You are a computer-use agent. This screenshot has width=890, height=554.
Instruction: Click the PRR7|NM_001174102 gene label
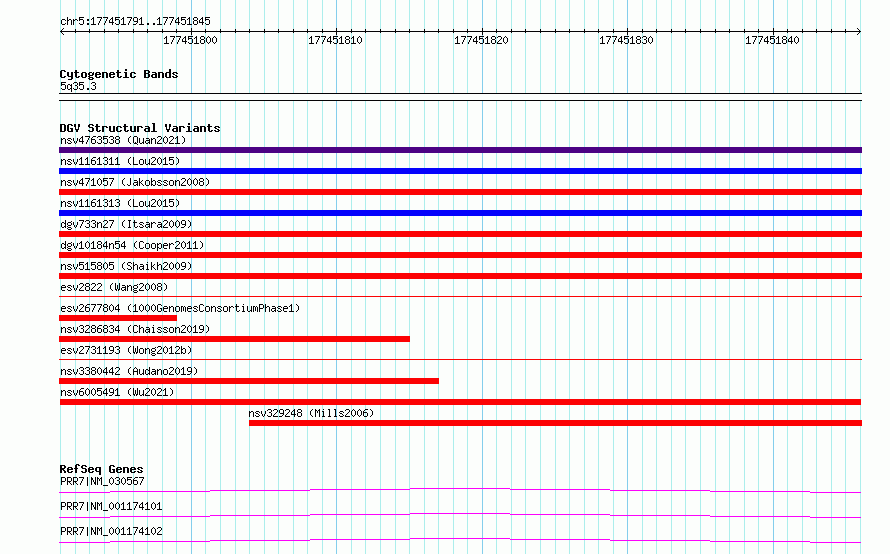tap(111, 531)
